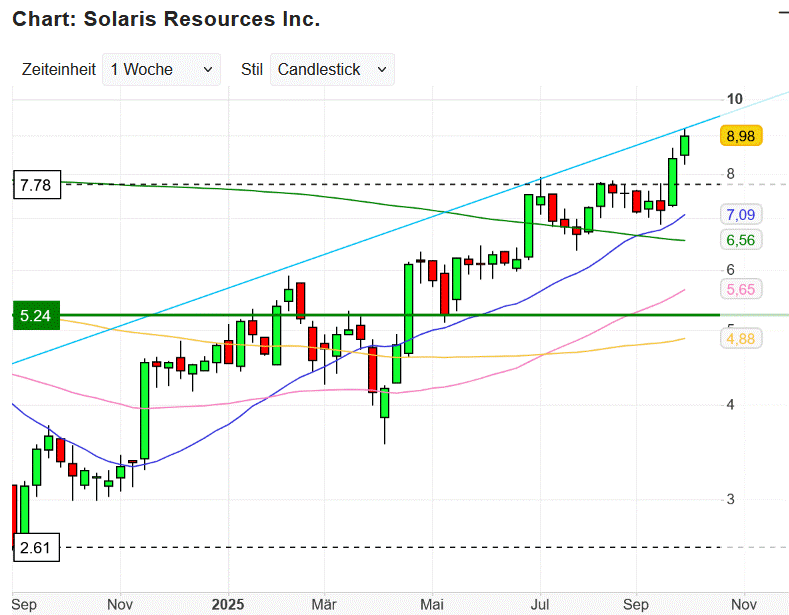The width and height of the screenshot is (789, 615).
Task: Click the "10" price axis label
Action: [735, 99]
